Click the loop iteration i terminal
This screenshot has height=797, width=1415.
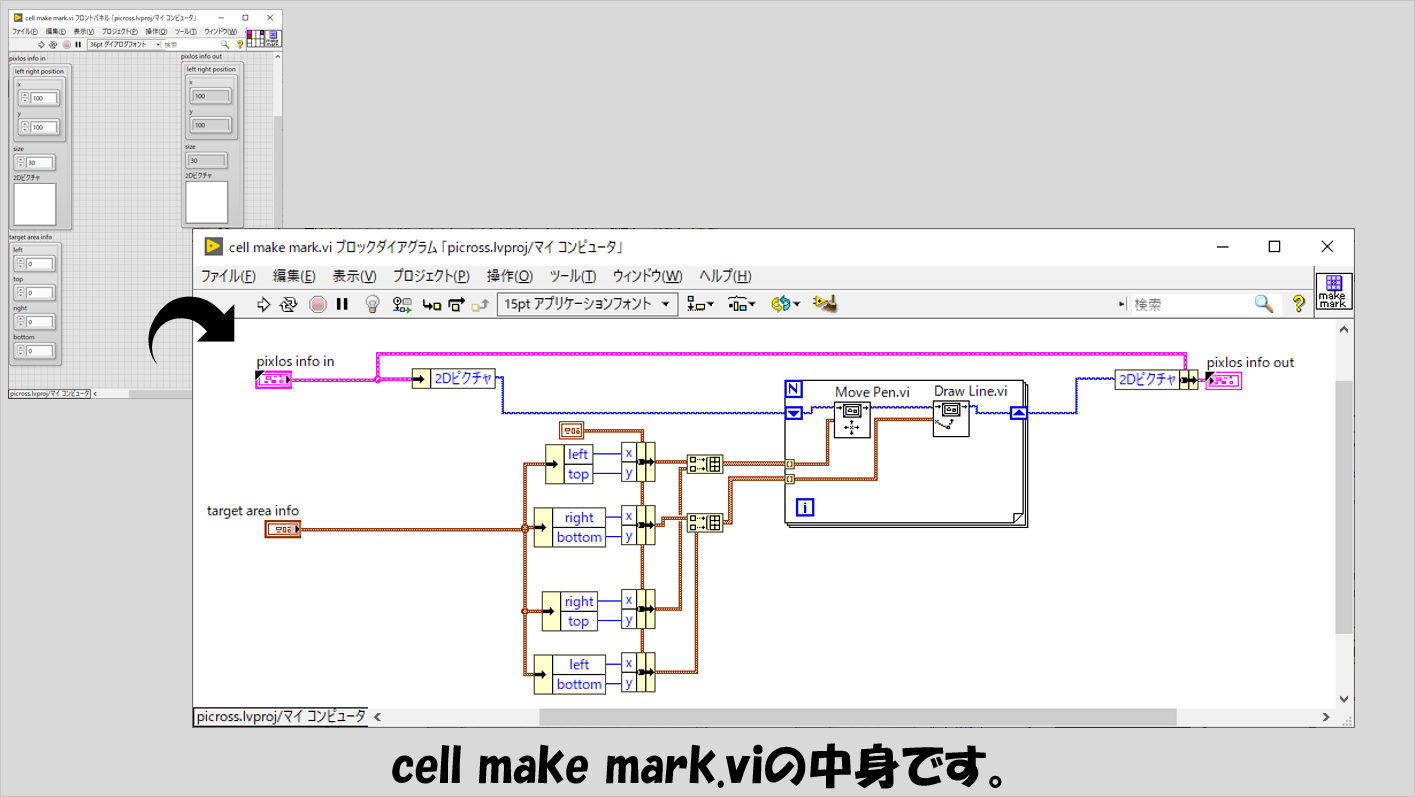tap(805, 508)
